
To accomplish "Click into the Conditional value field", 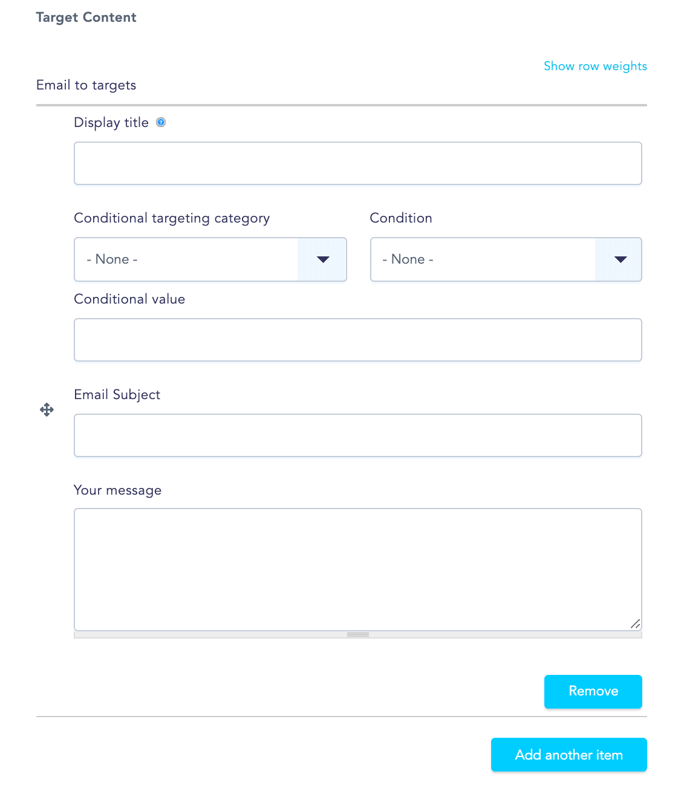I will coord(358,340).
